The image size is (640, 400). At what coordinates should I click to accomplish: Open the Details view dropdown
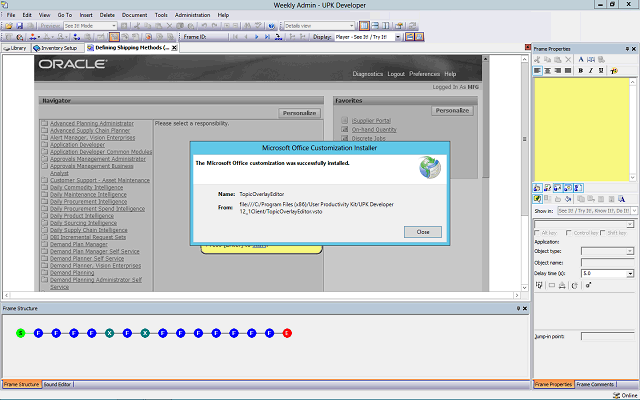click(351, 26)
